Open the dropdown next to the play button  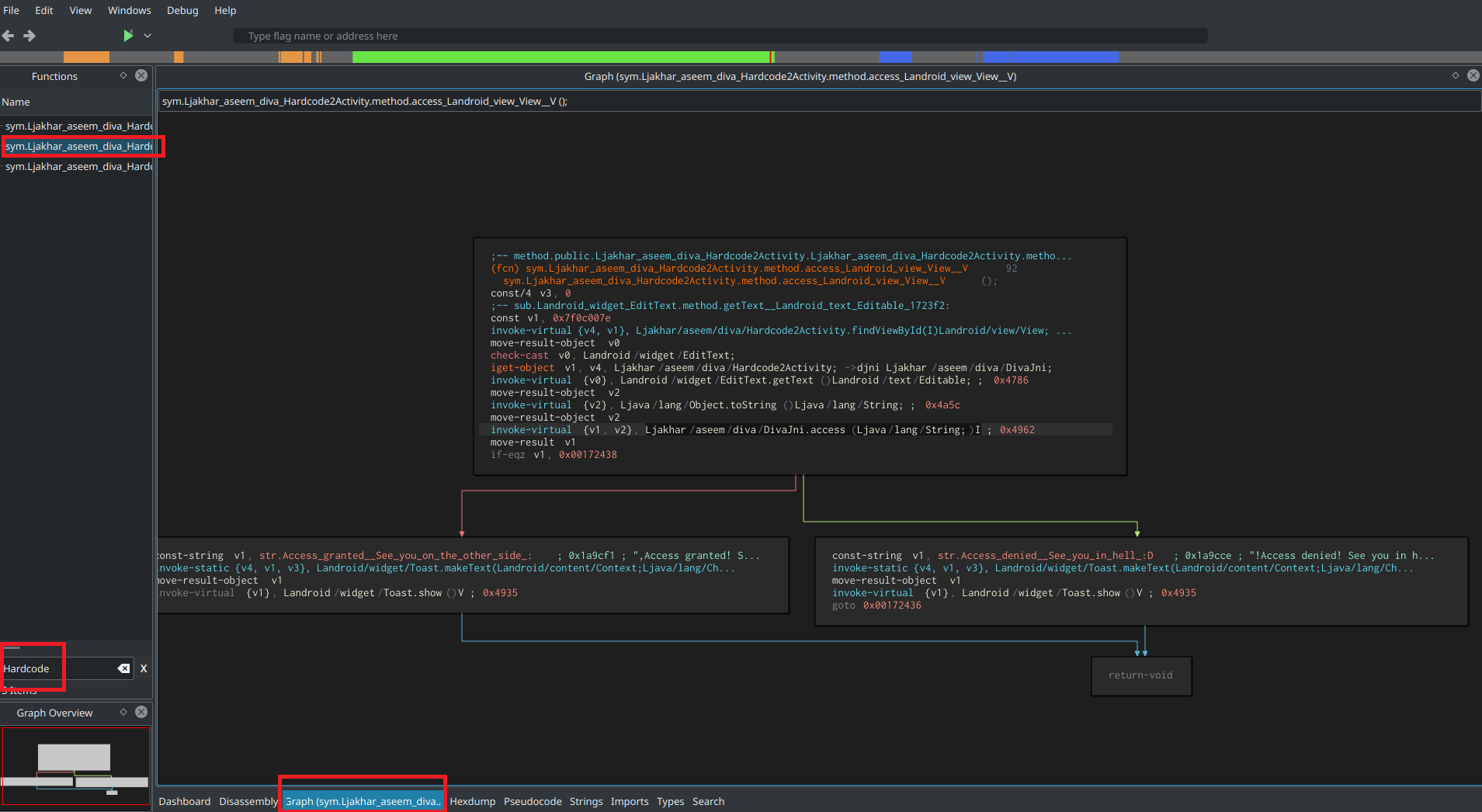pyautogui.click(x=148, y=35)
